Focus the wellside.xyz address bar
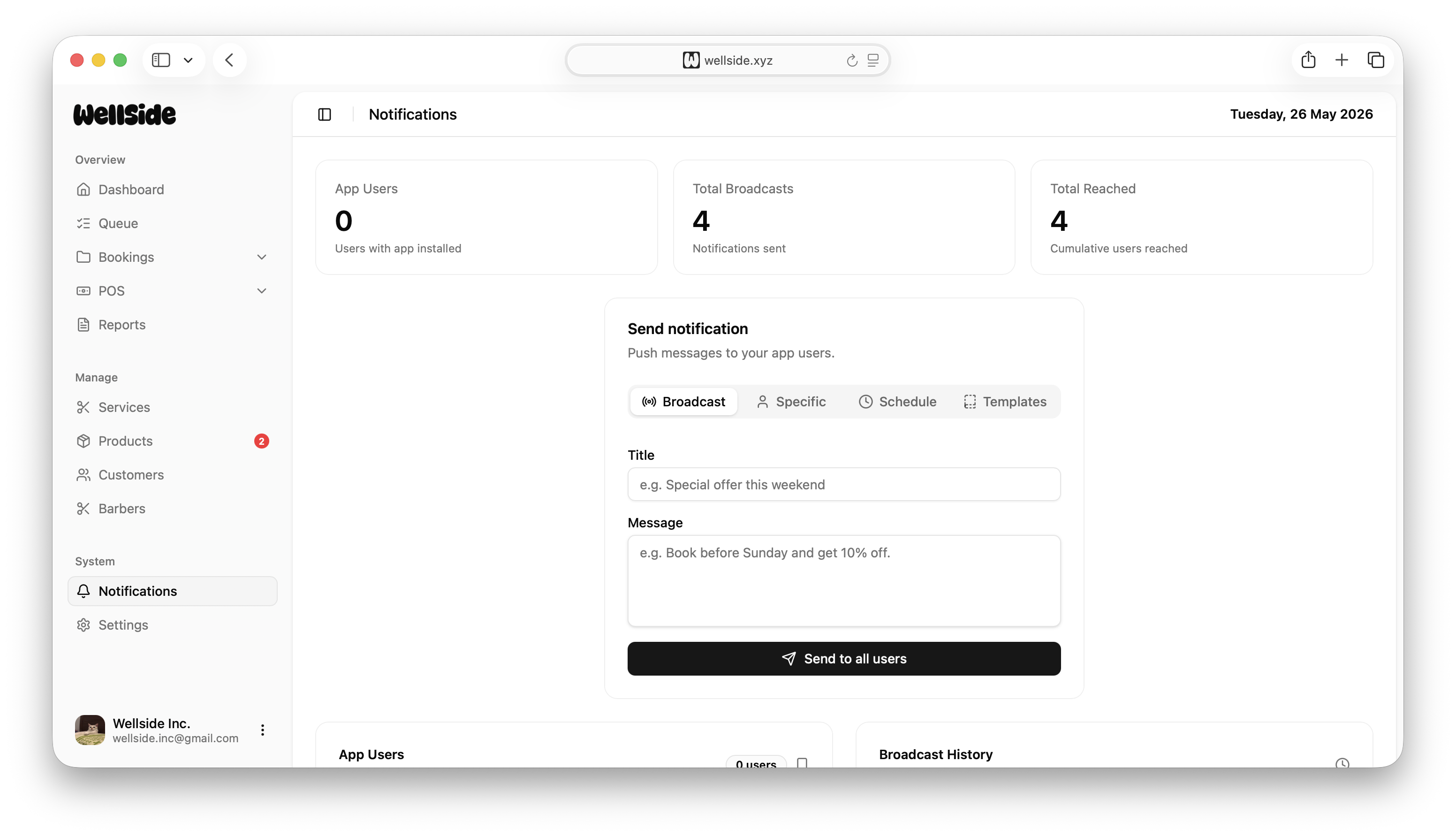 pos(728,60)
